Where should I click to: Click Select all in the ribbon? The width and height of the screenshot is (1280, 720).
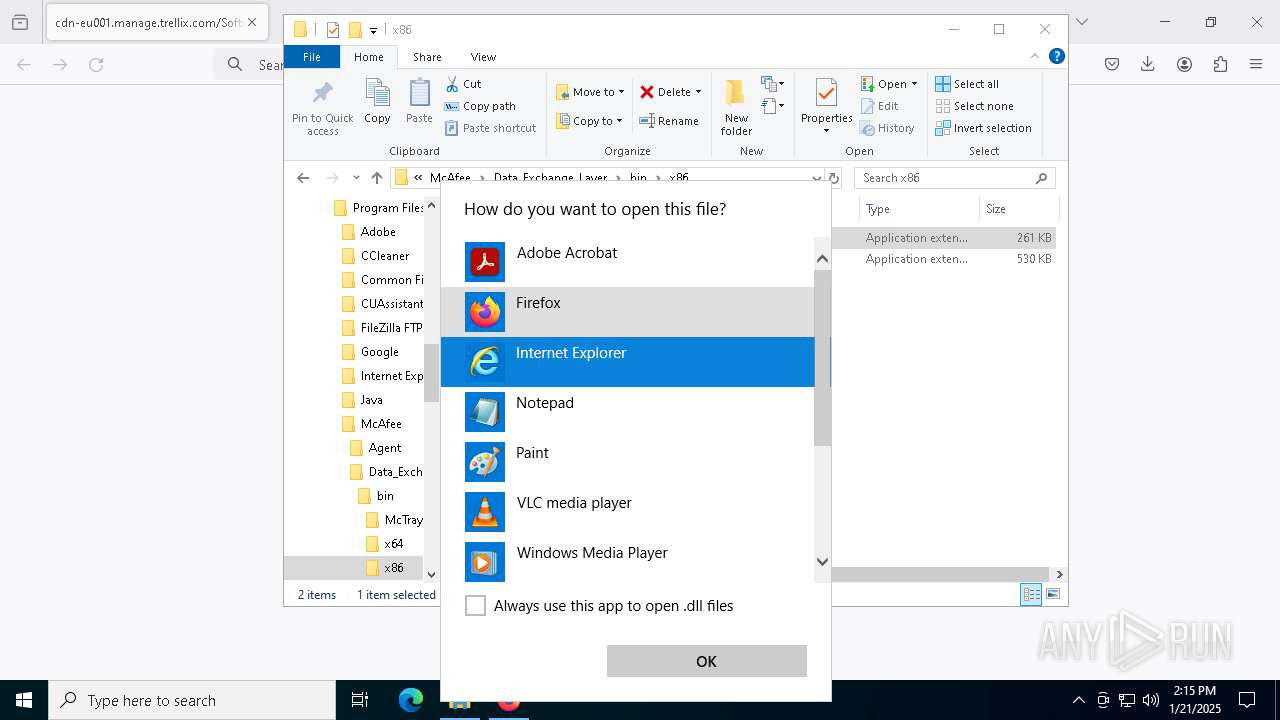[967, 84]
